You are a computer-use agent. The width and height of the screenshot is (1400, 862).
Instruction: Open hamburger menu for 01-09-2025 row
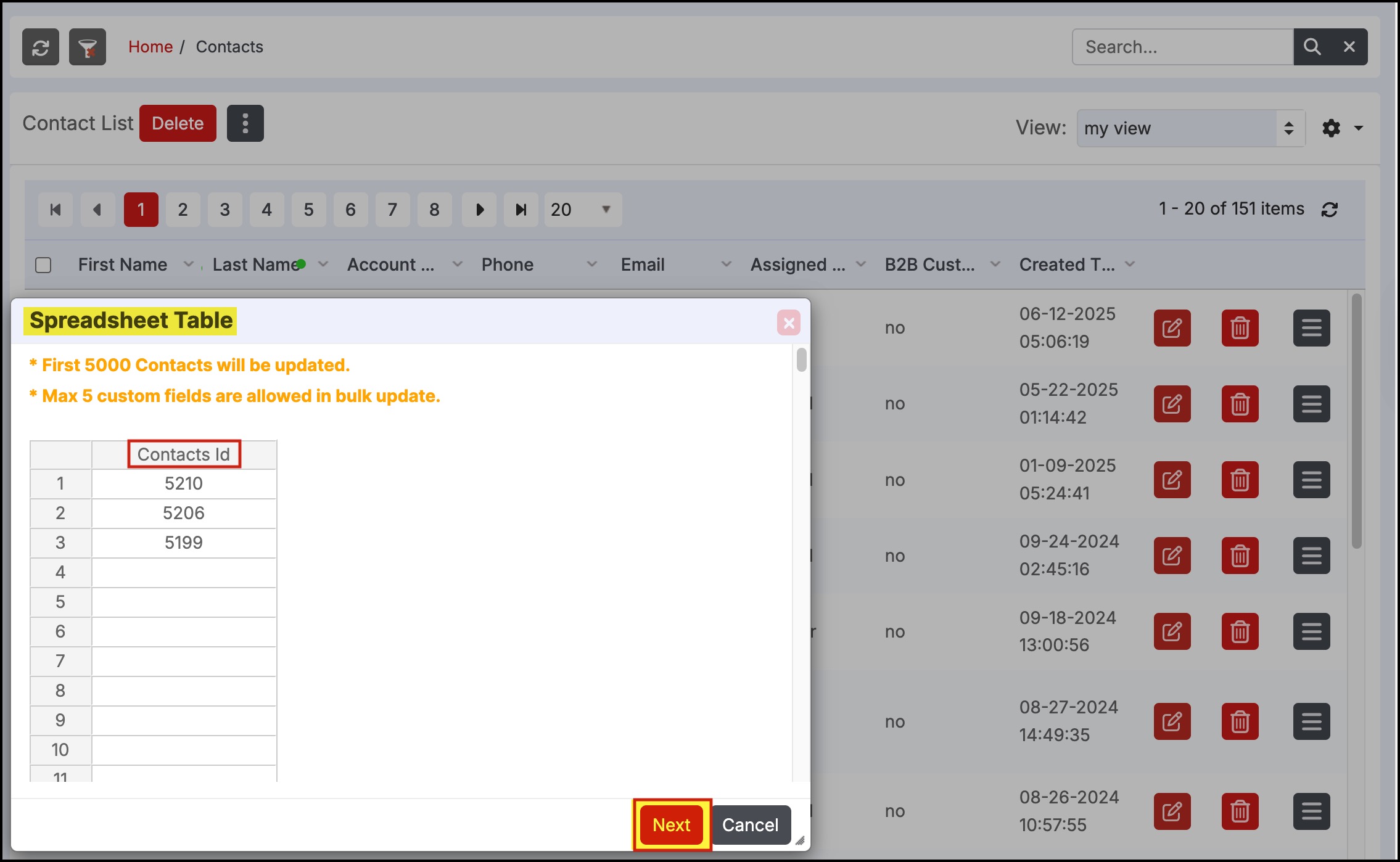(1311, 480)
